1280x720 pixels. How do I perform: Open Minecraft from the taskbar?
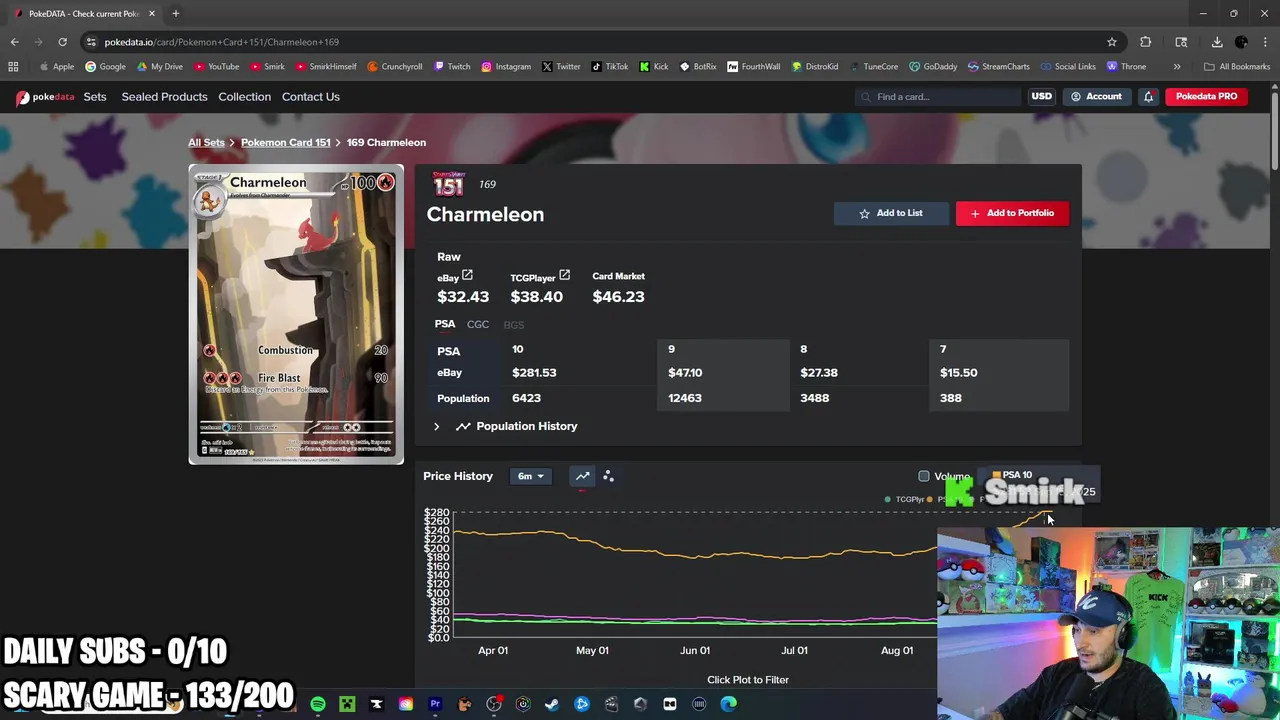tap(347, 704)
